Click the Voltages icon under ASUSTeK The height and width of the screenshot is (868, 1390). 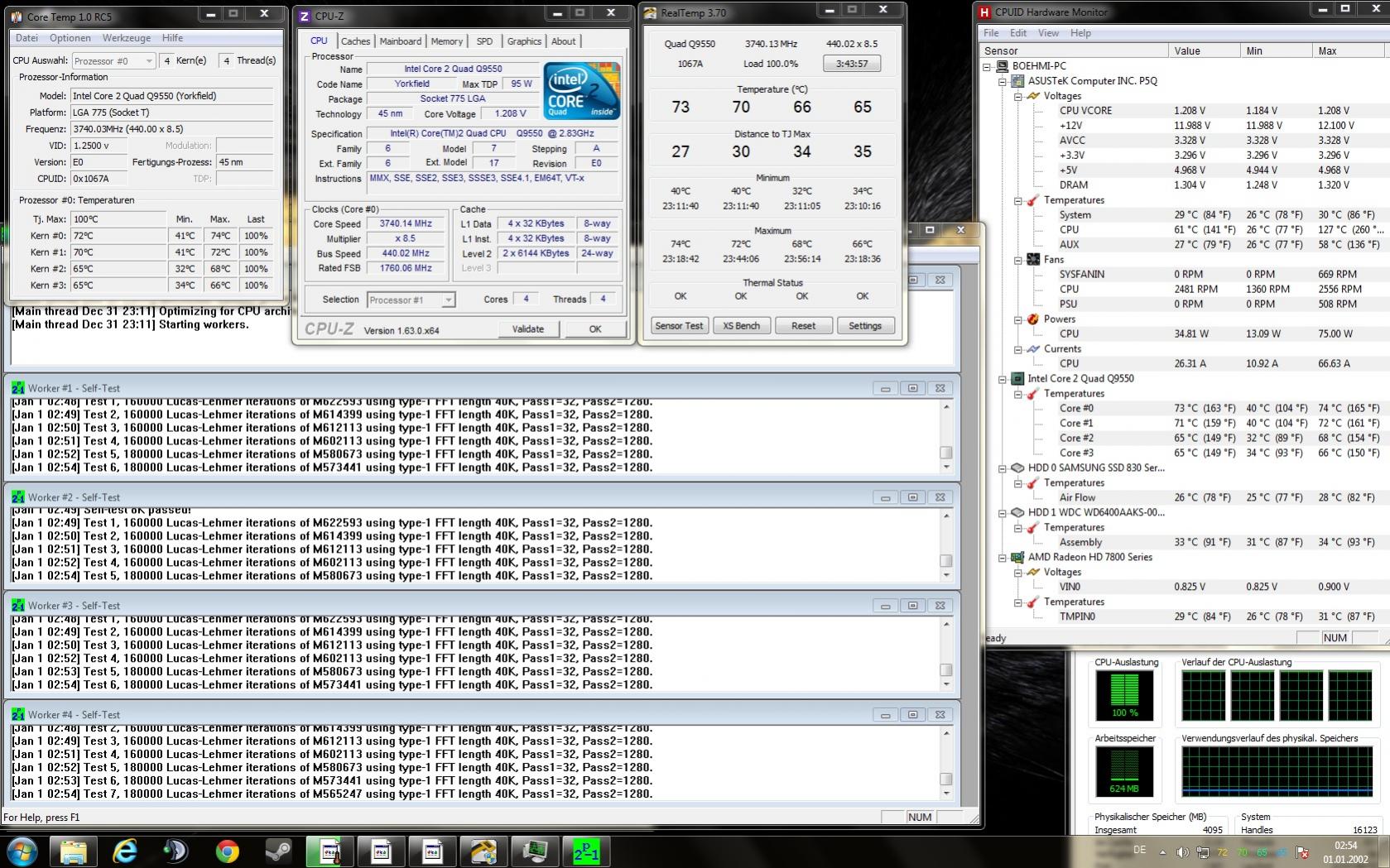pyautogui.click(x=1033, y=96)
